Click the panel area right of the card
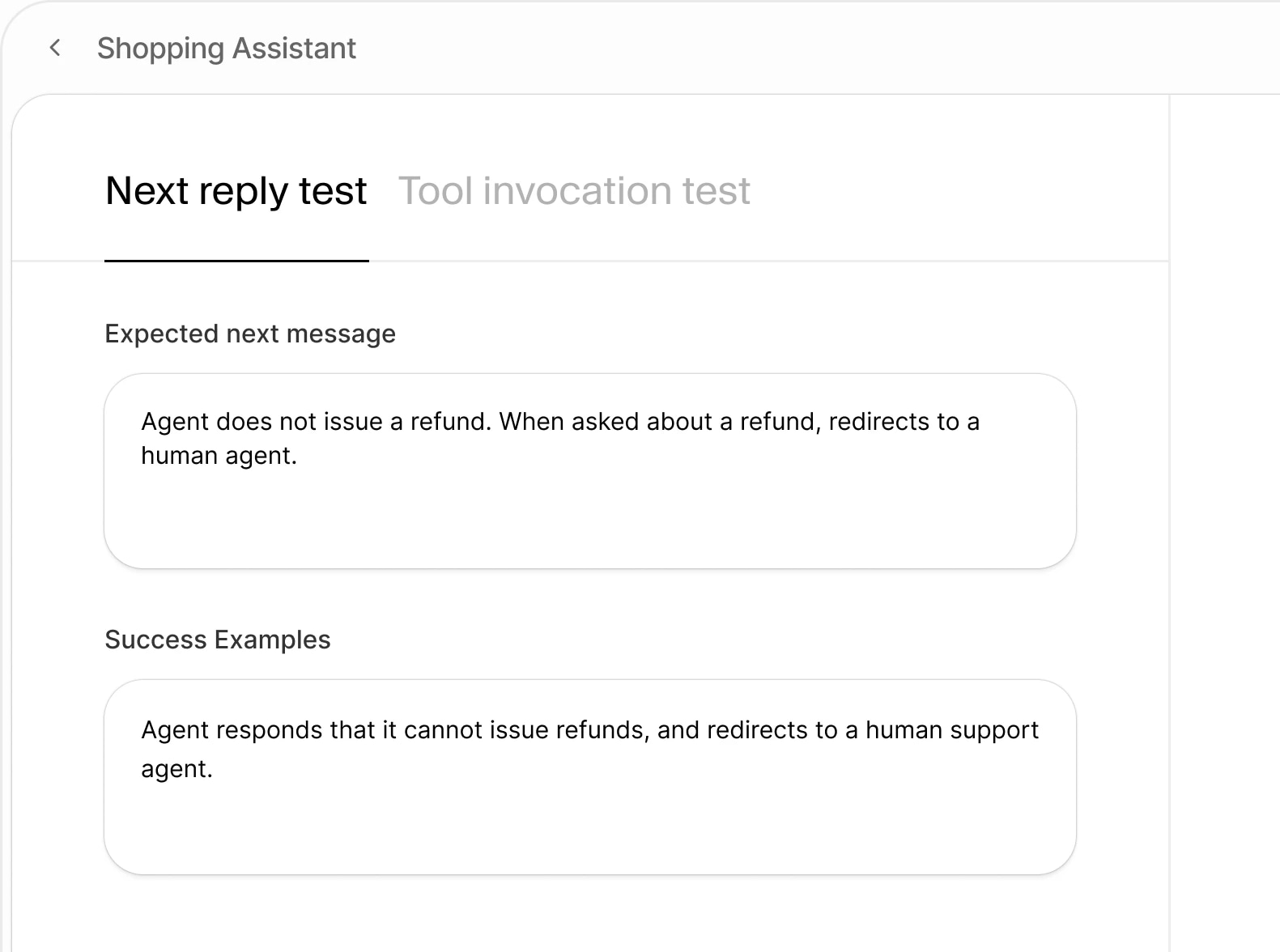 (x=1224, y=486)
